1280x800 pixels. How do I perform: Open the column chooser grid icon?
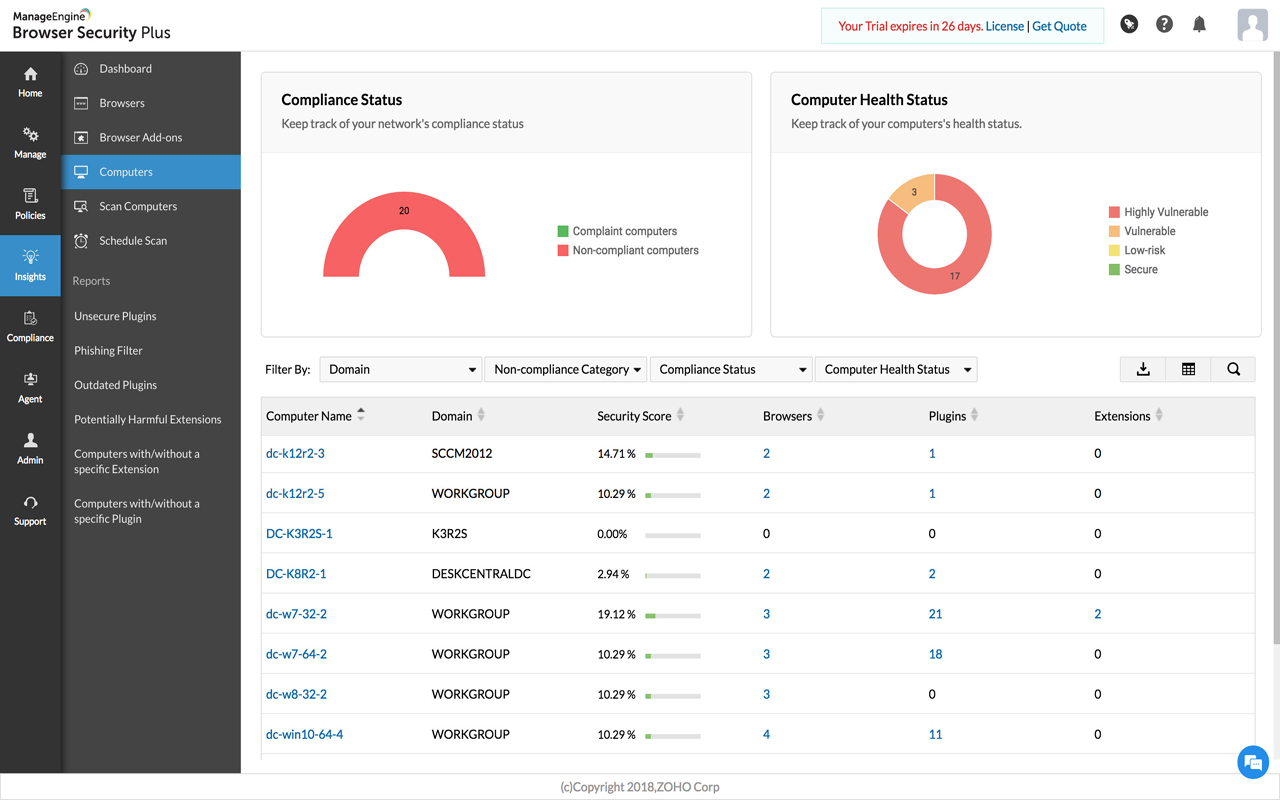[1187, 369]
